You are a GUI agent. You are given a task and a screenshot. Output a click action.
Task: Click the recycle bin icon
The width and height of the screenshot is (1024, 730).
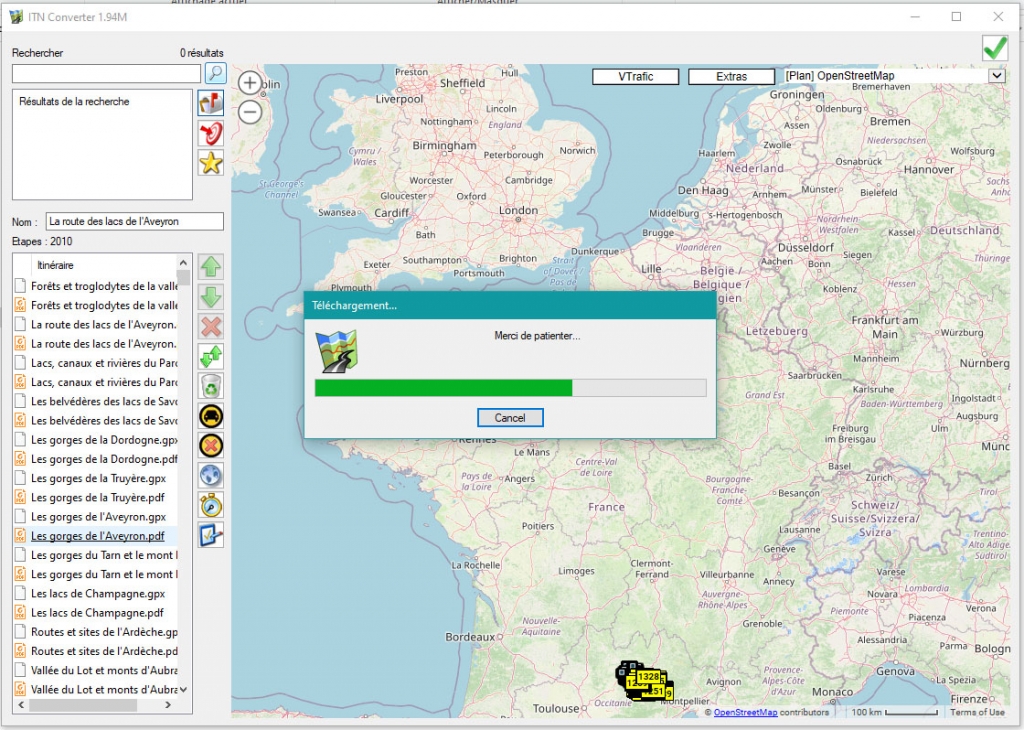point(211,387)
